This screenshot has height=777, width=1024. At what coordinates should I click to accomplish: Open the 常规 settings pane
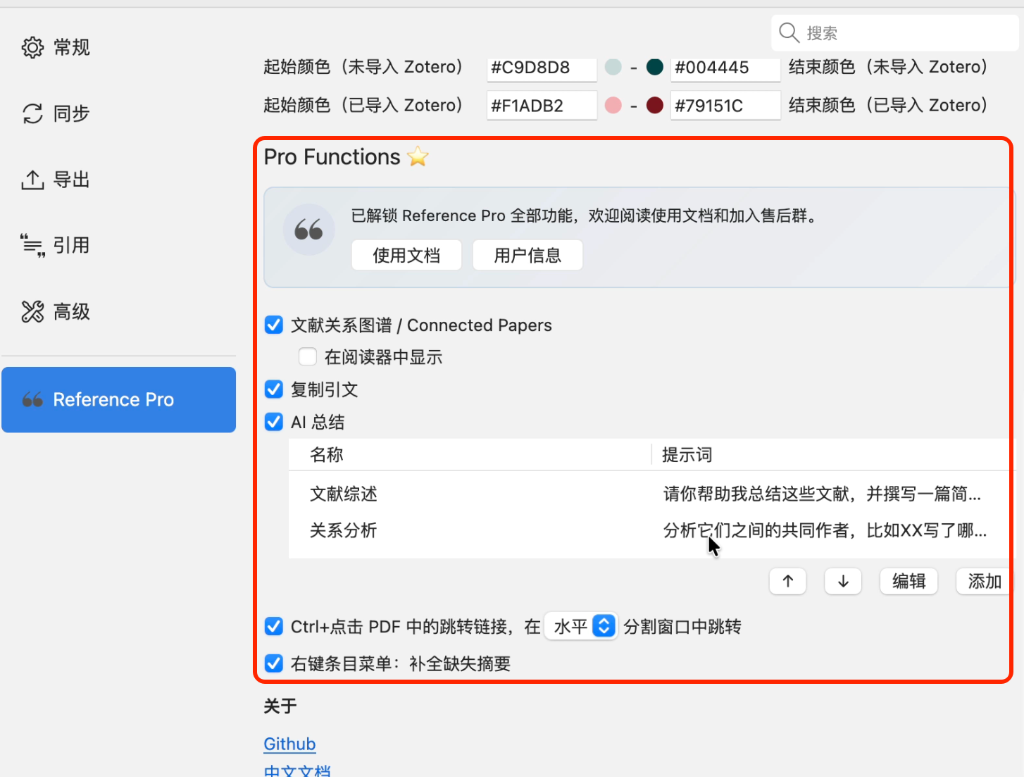119,48
